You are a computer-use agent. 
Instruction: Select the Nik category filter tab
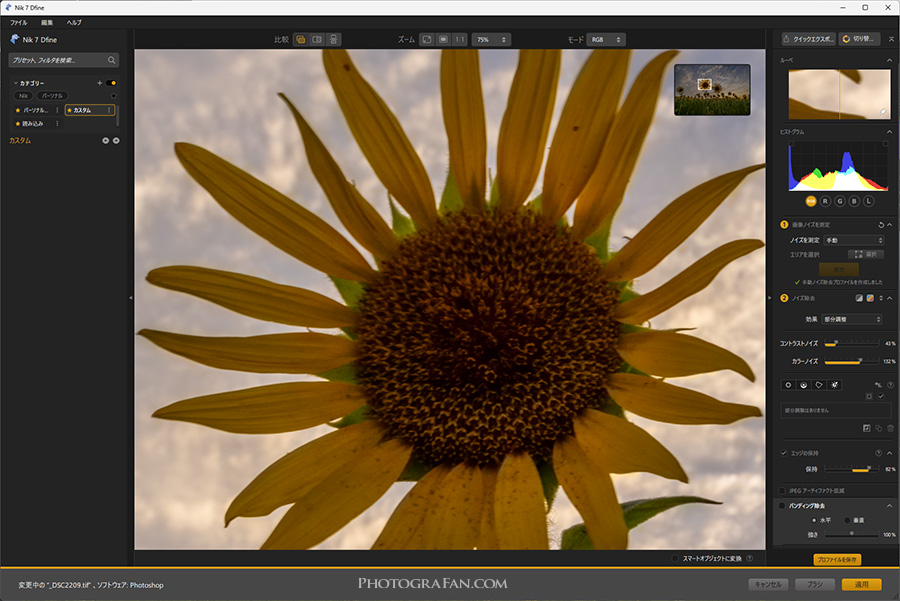pos(23,96)
